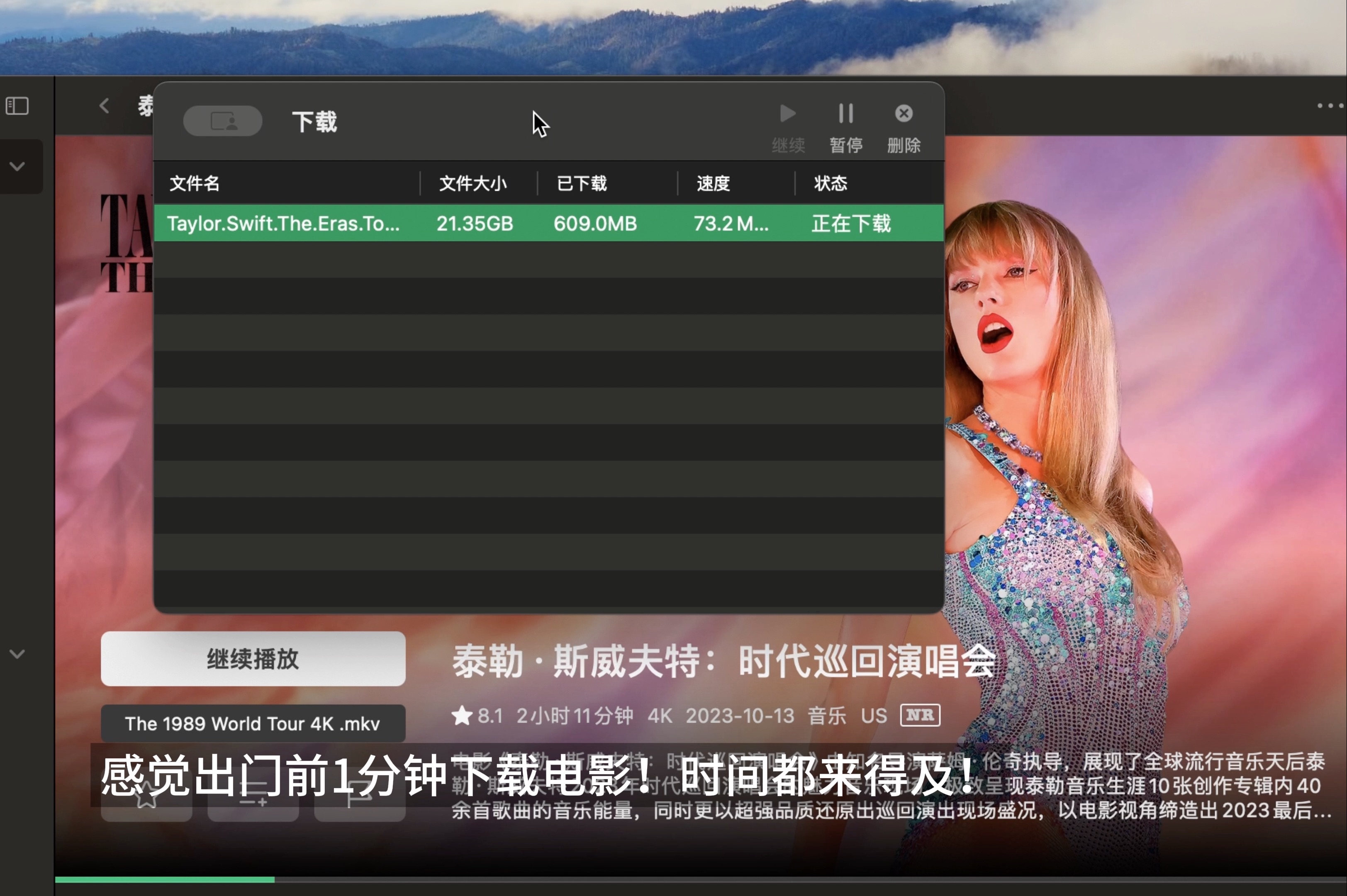
Task: Click the 2023-10-13 release date
Action: pos(740,716)
